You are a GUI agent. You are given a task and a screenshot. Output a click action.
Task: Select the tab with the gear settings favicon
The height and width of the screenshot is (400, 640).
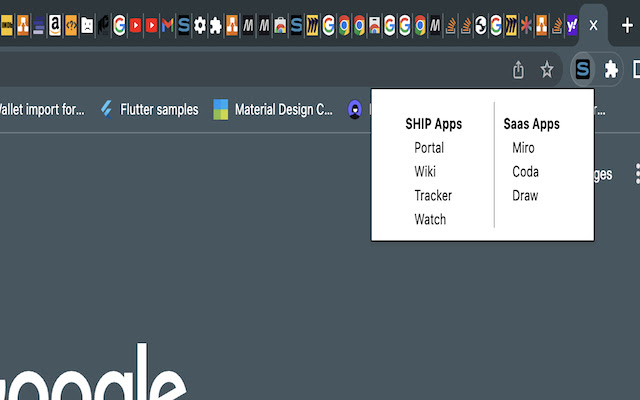coord(200,26)
